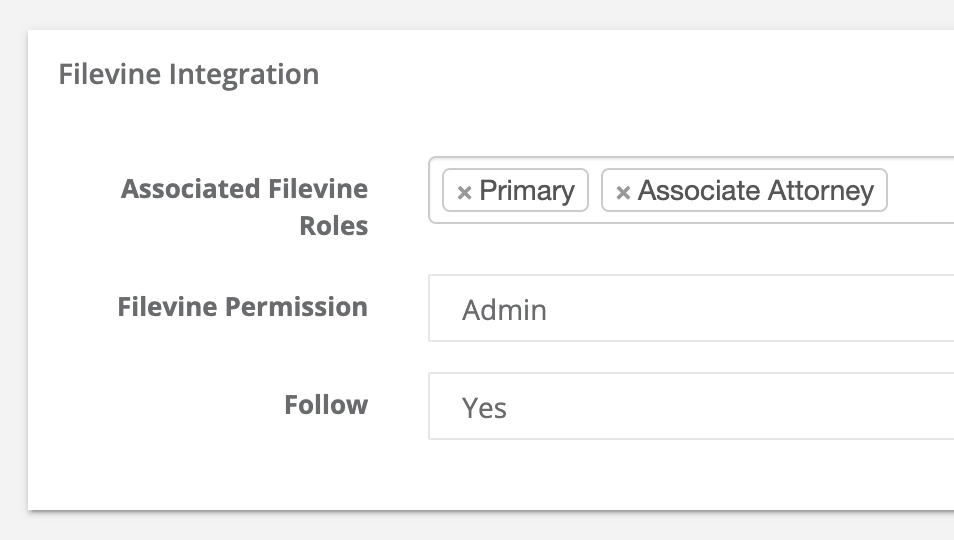
Task: Remove the Associate Attorney role tag
Action: pyautogui.click(x=622, y=193)
